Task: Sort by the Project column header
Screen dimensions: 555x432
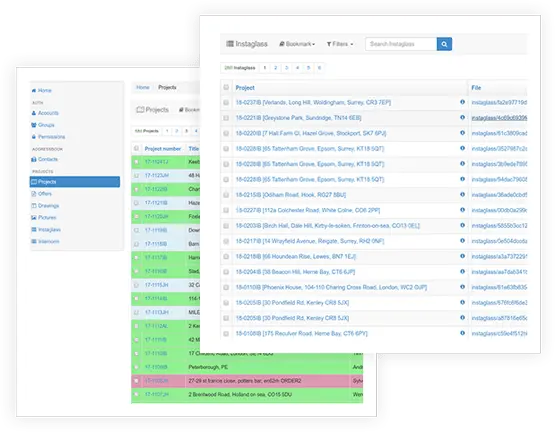Action: coord(245,87)
